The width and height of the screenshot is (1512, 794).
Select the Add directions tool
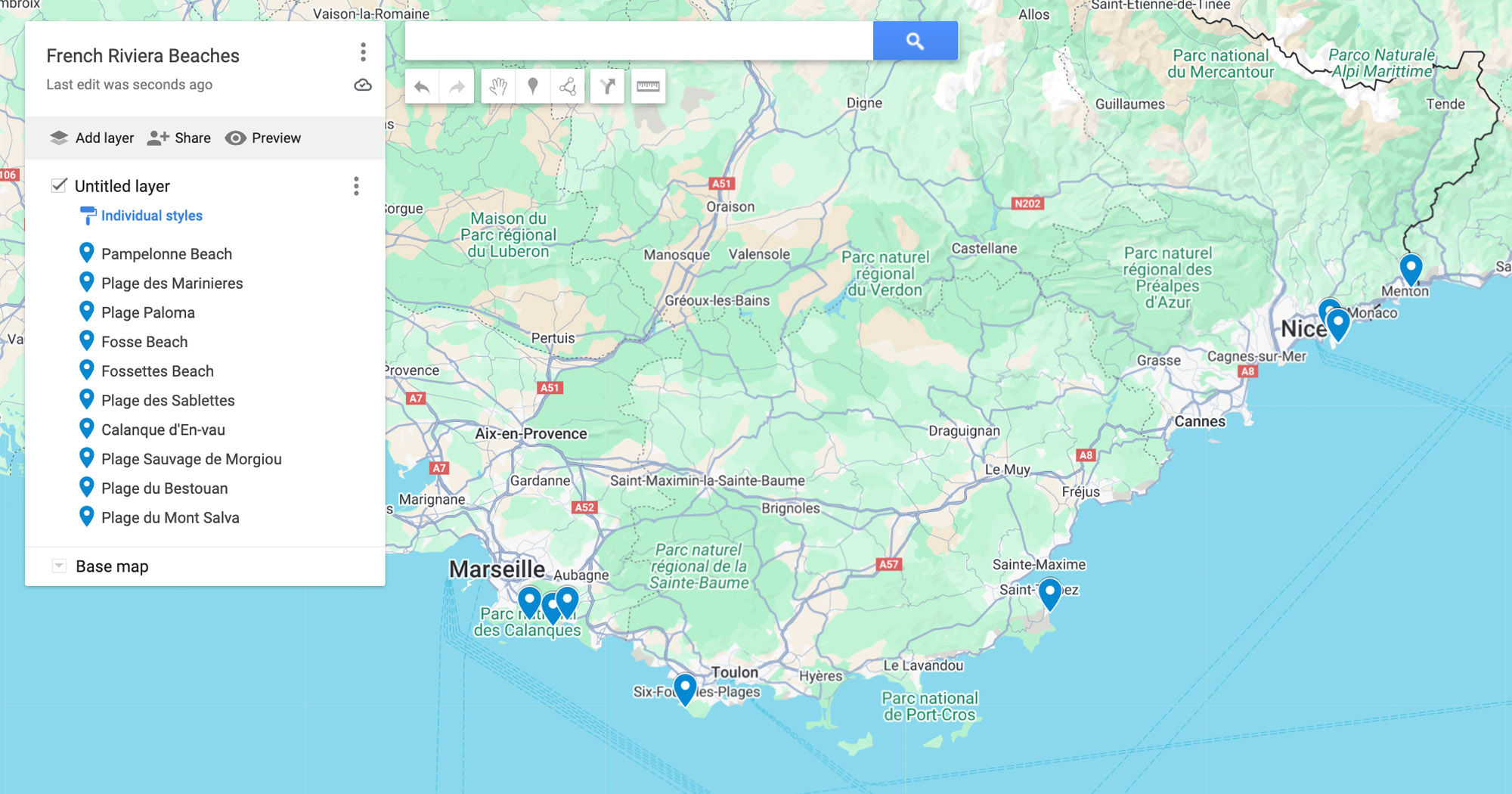[x=607, y=87]
